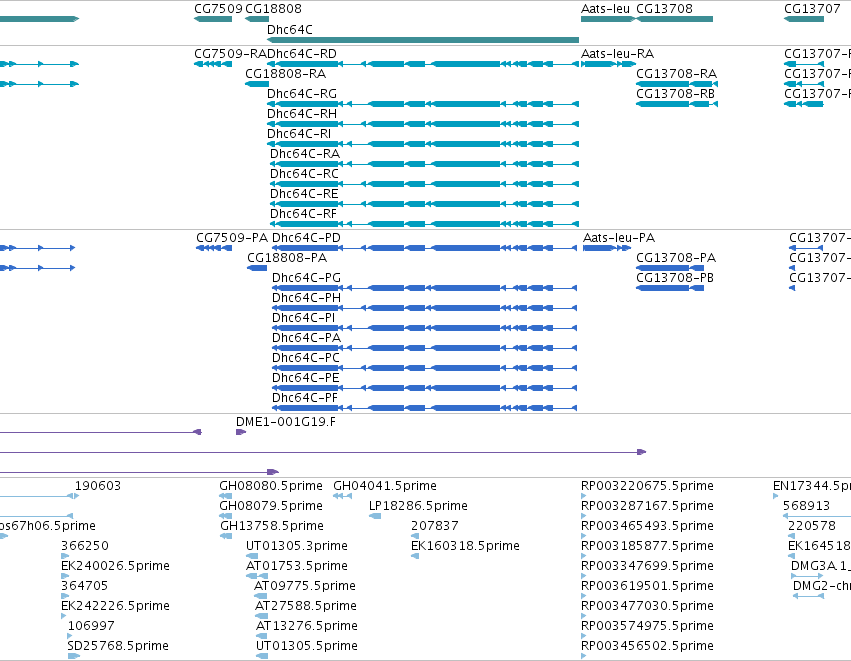Select EST label GH04041.5prime
The height and width of the screenshot is (661, 851).
[x=385, y=486]
